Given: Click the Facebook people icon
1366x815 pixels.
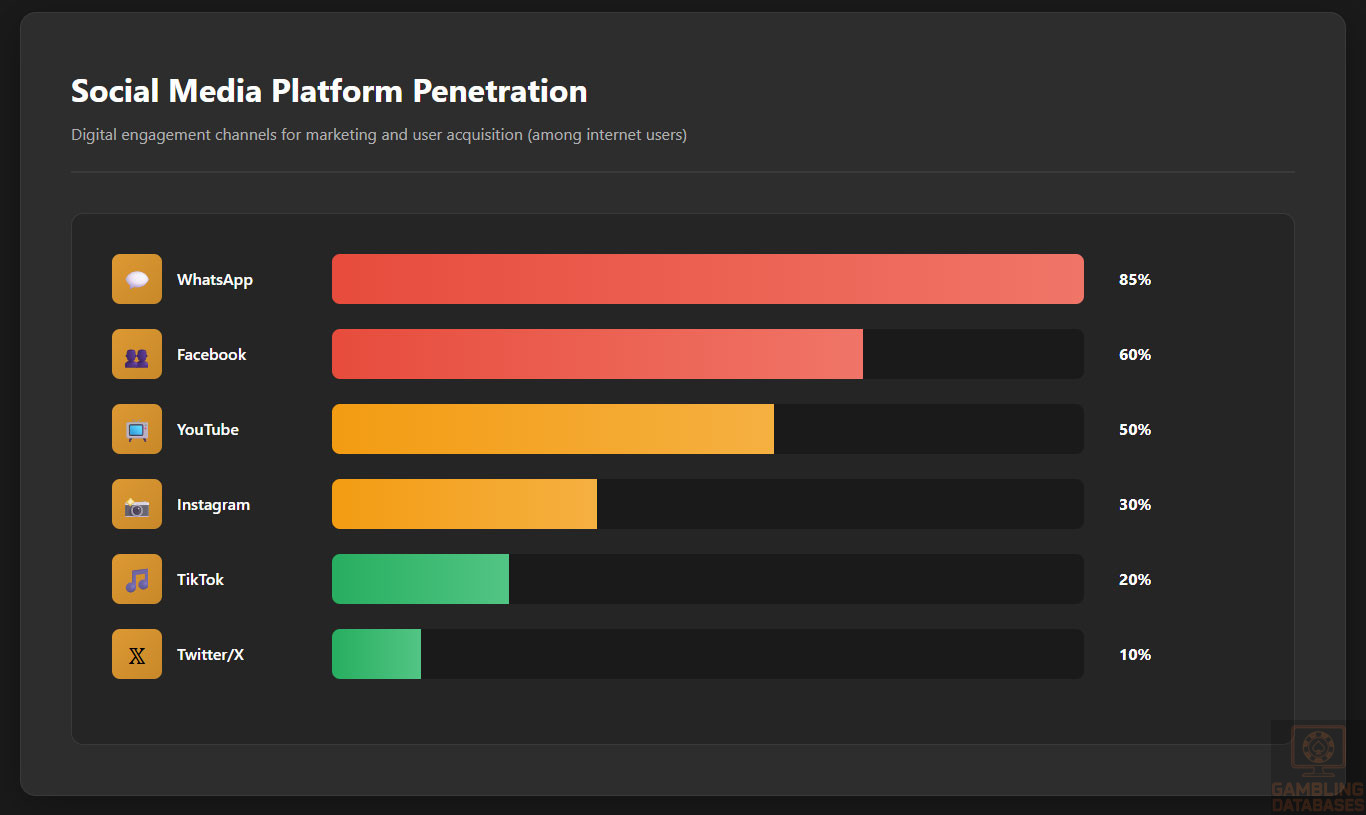Looking at the screenshot, I should [137, 354].
